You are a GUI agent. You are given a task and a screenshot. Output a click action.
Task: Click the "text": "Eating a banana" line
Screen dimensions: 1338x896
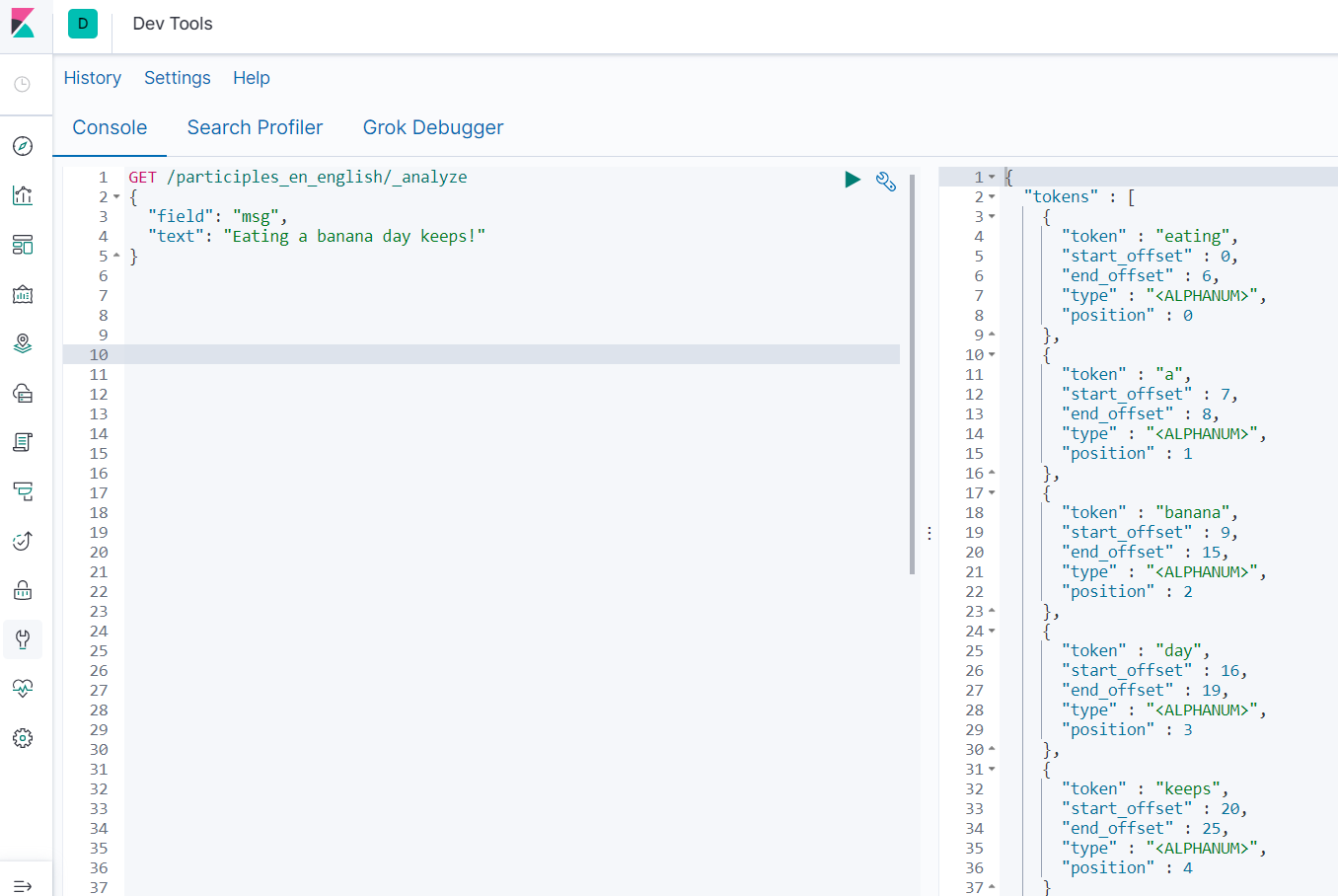(317, 237)
